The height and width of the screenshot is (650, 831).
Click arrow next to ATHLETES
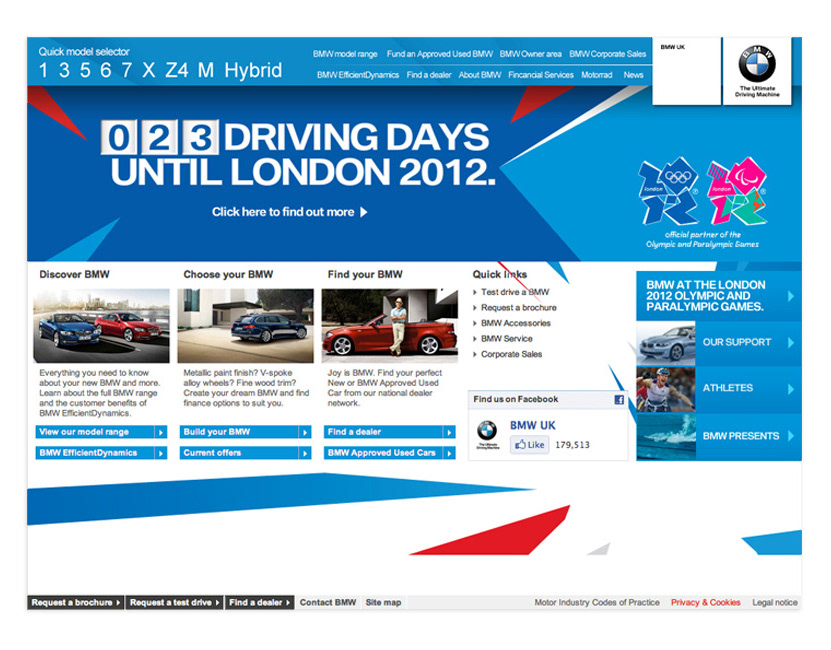pos(791,389)
